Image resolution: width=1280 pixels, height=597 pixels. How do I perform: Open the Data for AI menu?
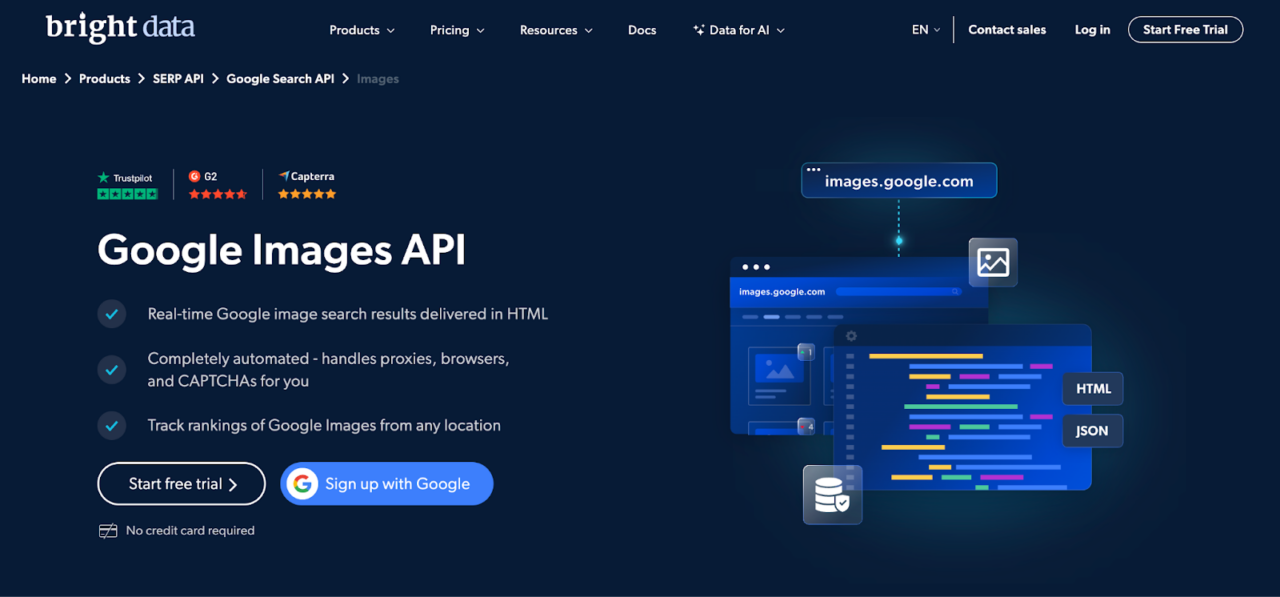coord(739,30)
